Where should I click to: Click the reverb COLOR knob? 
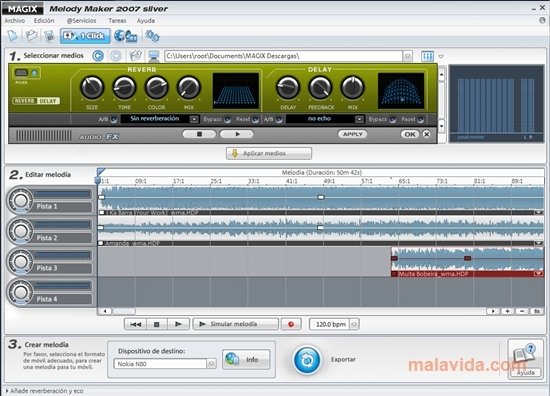(156, 87)
